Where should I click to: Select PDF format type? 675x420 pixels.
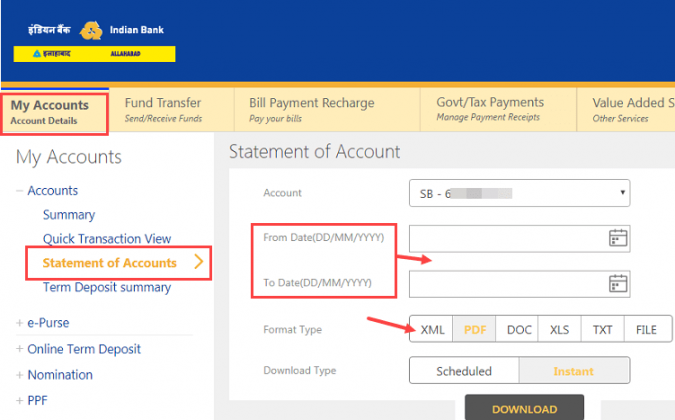pyautogui.click(x=474, y=330)
